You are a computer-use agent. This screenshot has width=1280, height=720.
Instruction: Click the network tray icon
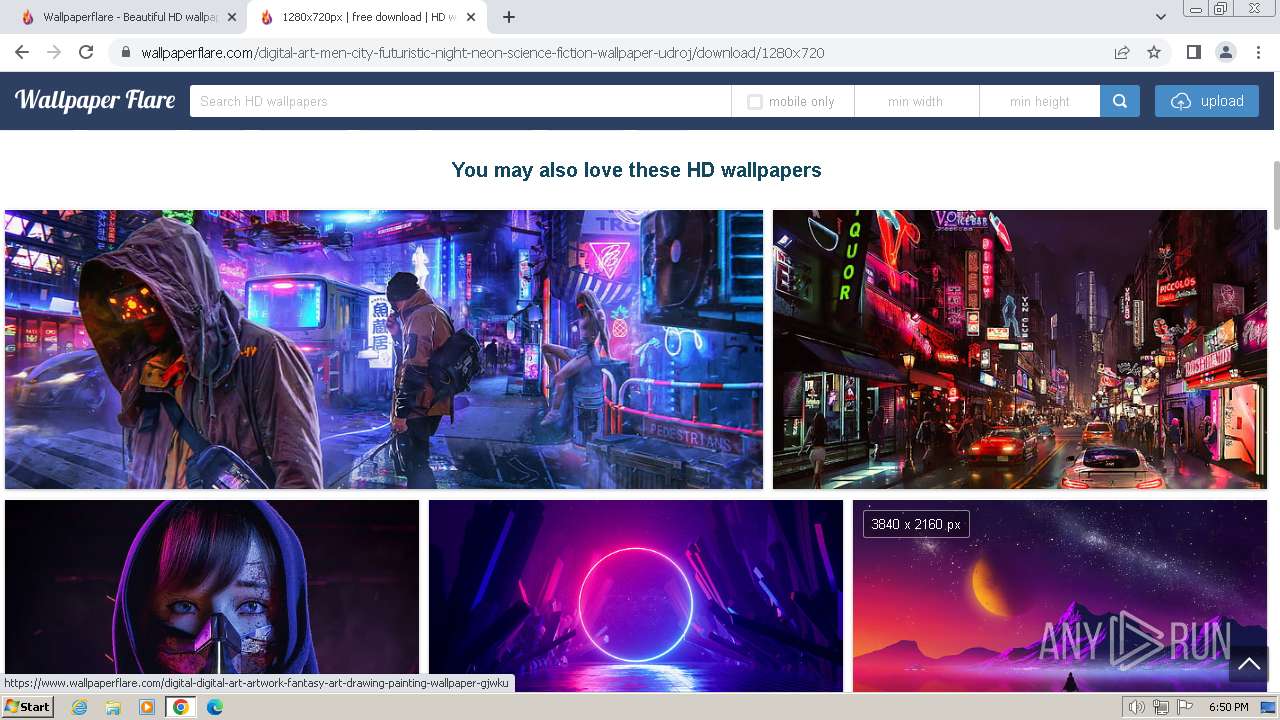click(1160, 707)
